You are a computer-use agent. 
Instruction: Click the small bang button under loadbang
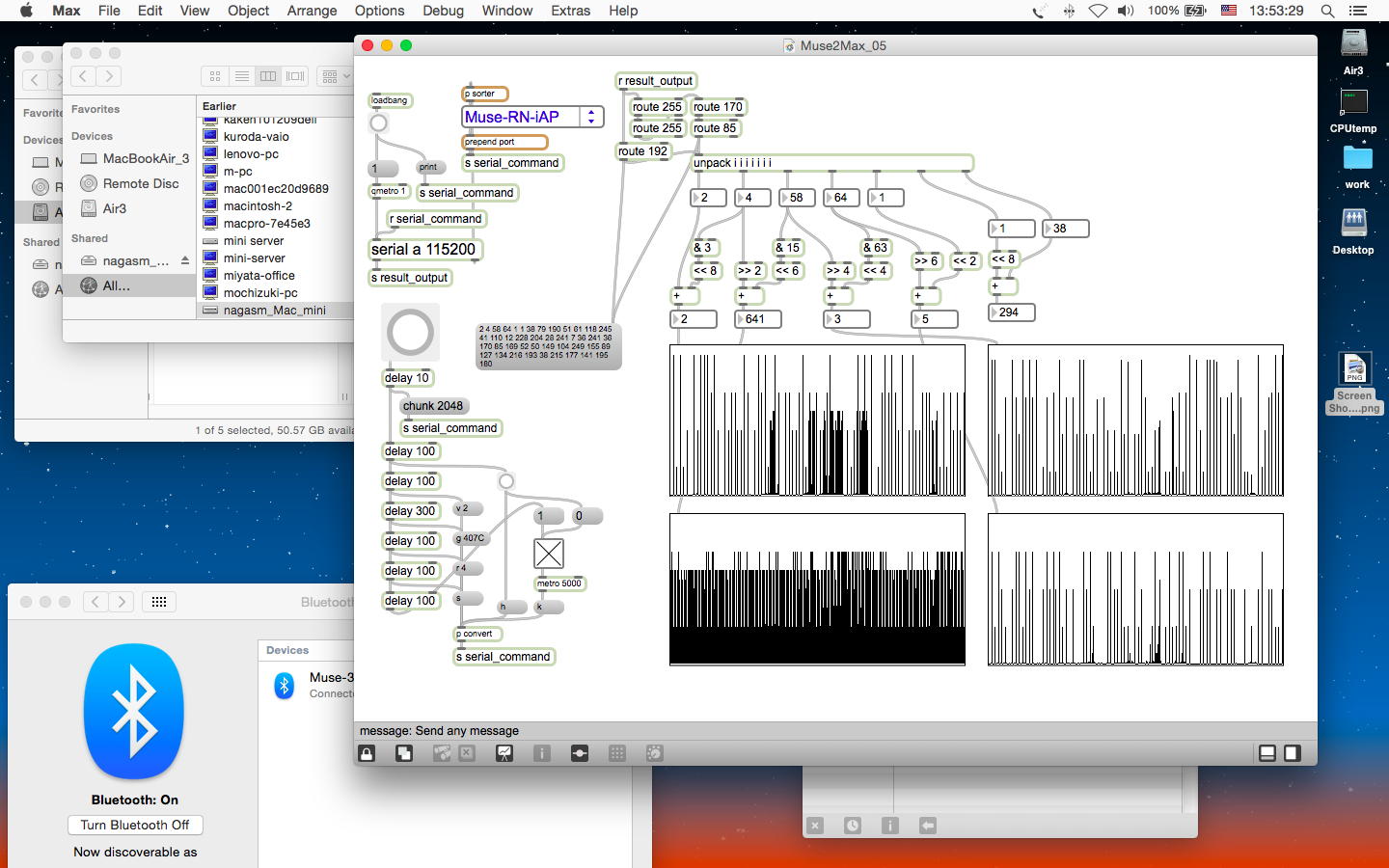[x=379, y=123]
